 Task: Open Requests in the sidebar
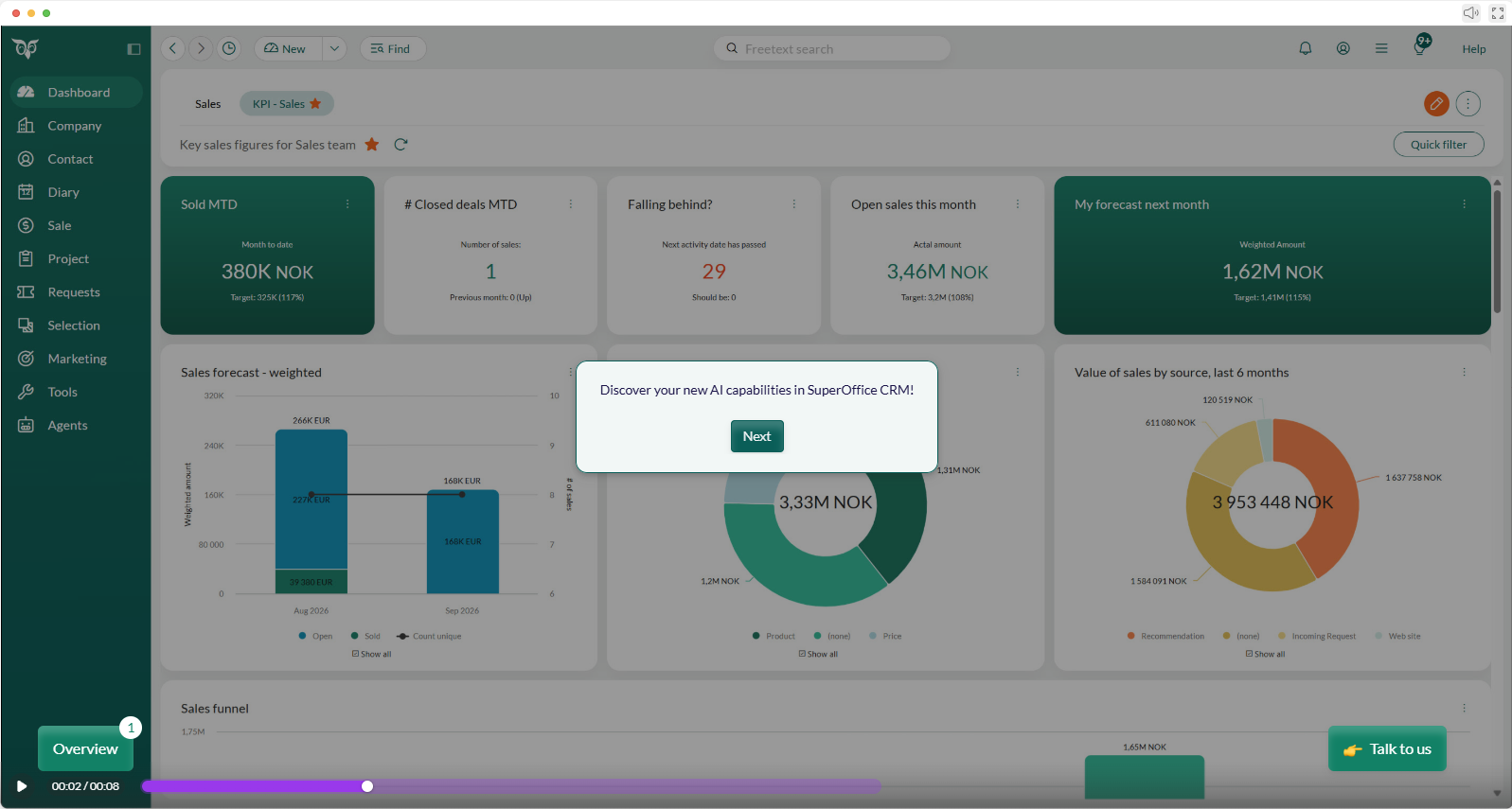pos(76,292)
